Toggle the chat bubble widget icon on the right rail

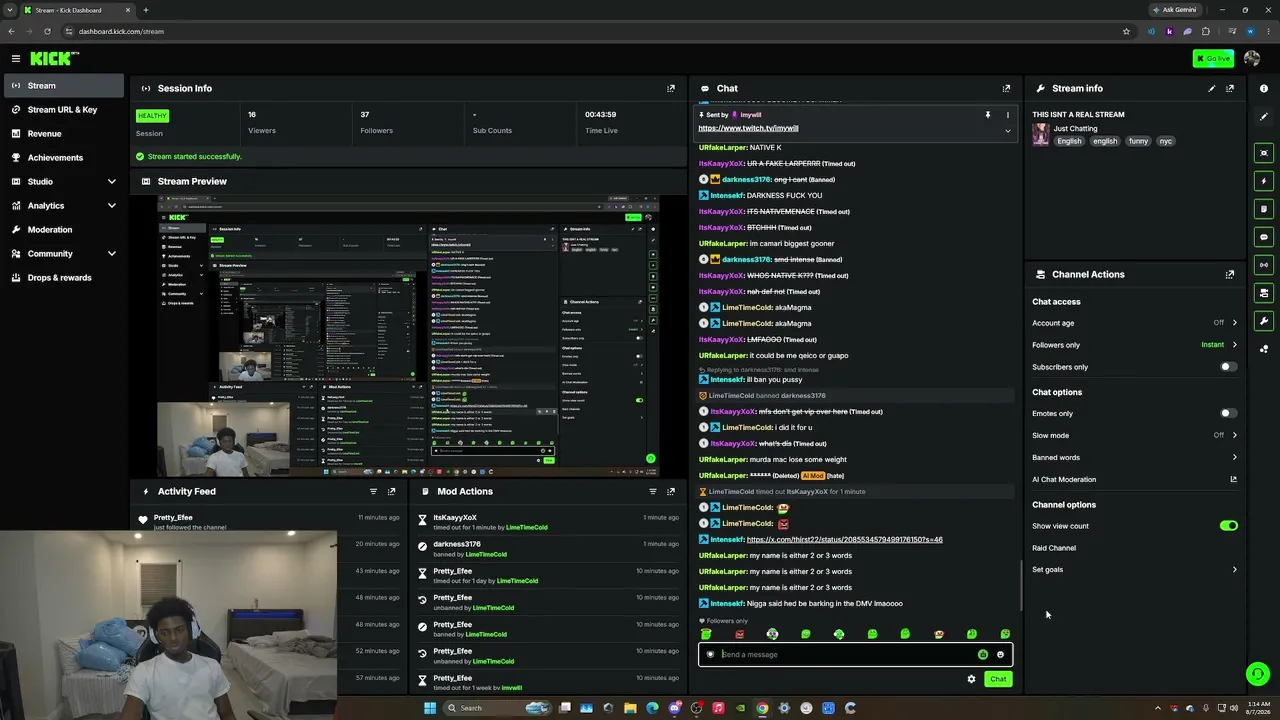pos(1264,237)
